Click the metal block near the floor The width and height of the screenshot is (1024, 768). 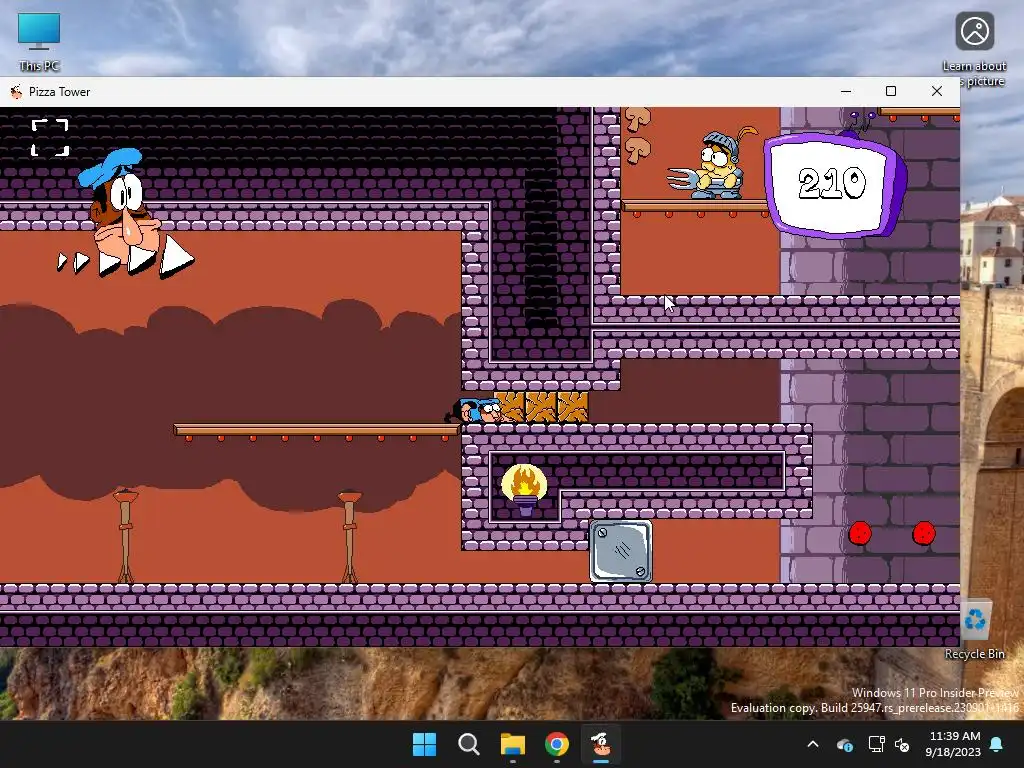pos(620,551)
